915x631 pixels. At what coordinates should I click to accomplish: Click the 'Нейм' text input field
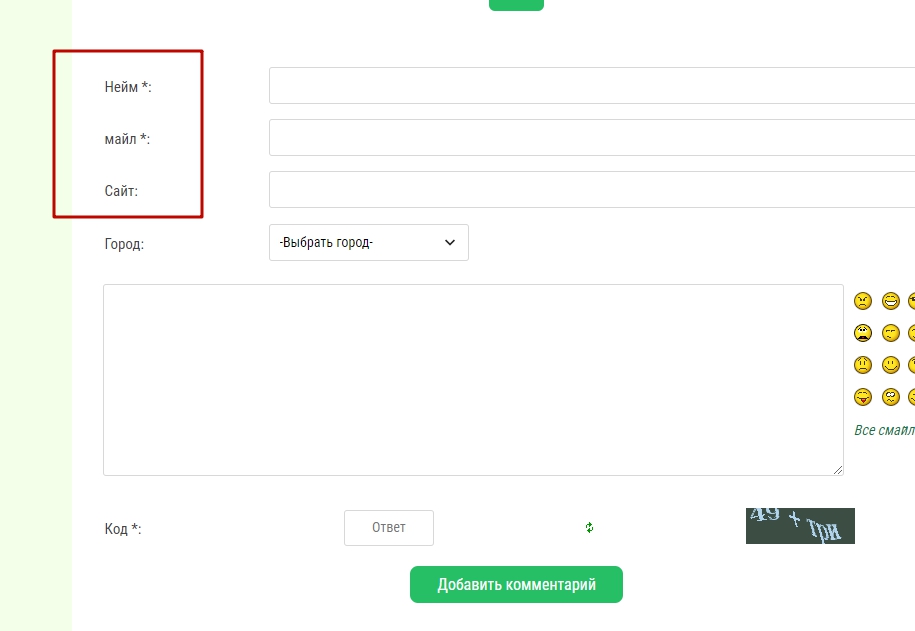(x=590, y=86)
